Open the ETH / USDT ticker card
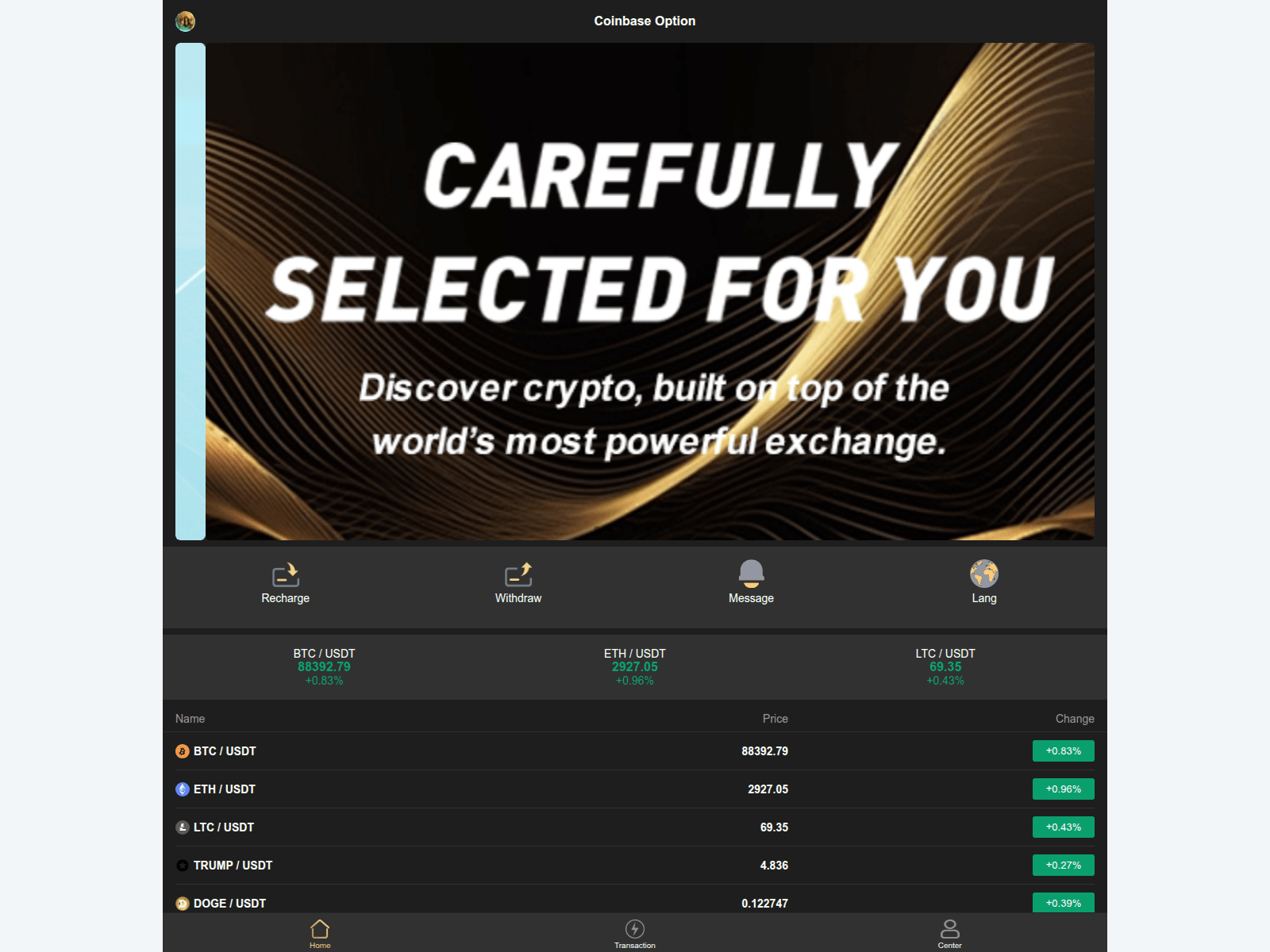This screenshot has width=1270, height=952. 635,666
